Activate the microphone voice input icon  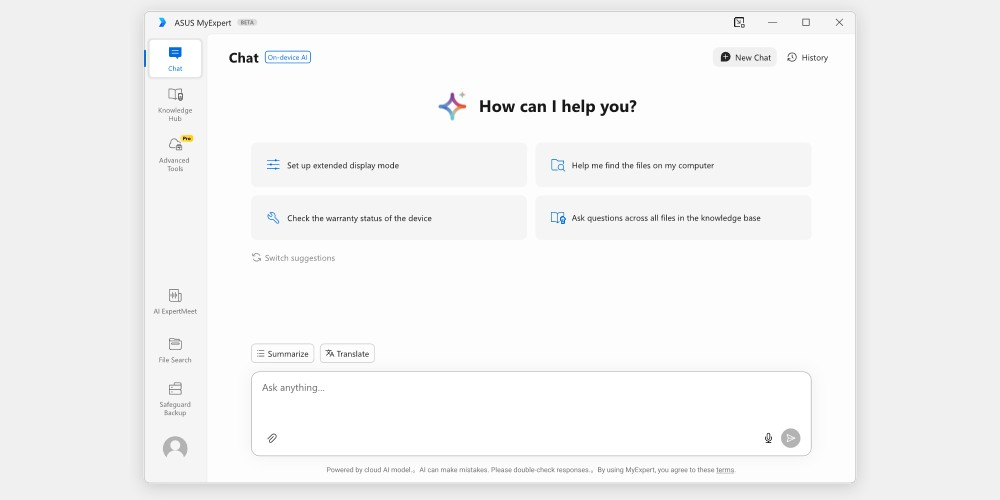click(x=768, y=438)
